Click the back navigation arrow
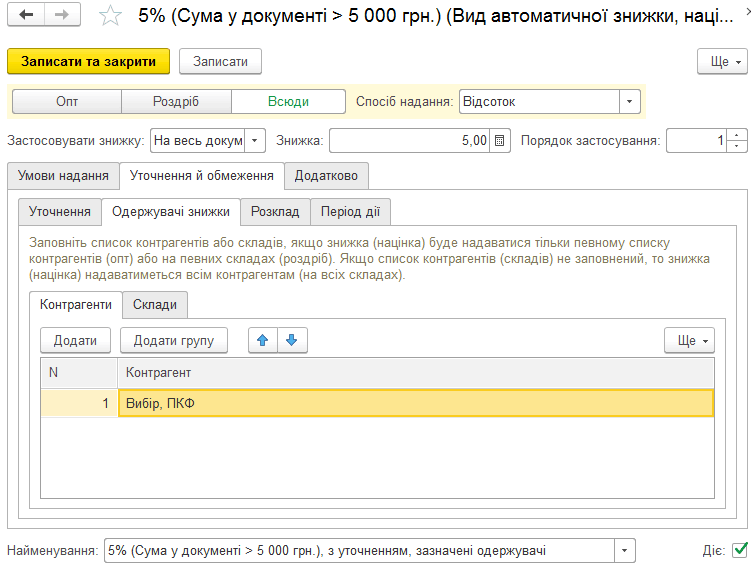The width and height of the screenshot is (751, 568). (26, 15)
